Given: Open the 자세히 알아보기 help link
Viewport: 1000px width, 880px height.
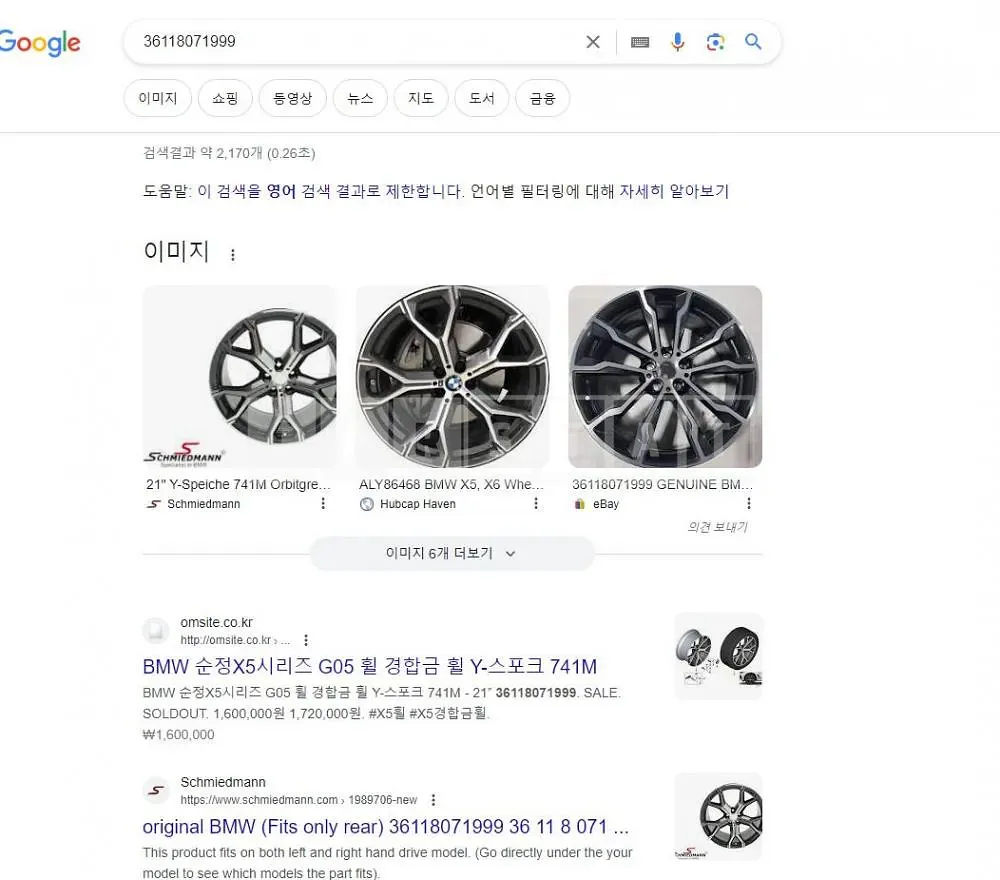Looking at the screenshot, I should coord(674,191).
